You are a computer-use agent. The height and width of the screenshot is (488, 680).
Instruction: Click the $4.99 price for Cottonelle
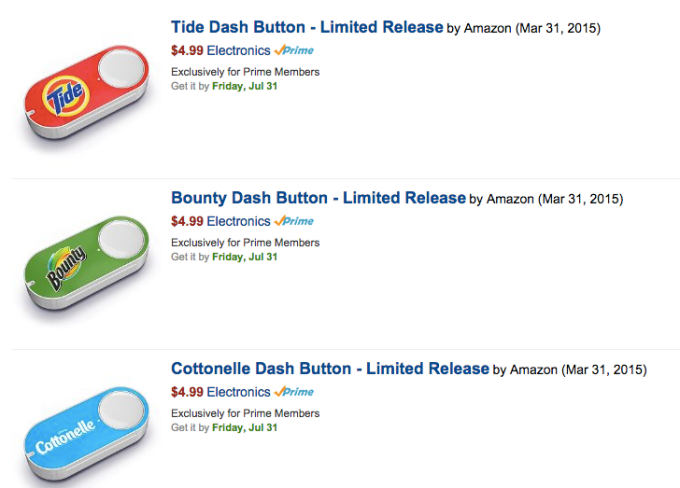point(187,392)
